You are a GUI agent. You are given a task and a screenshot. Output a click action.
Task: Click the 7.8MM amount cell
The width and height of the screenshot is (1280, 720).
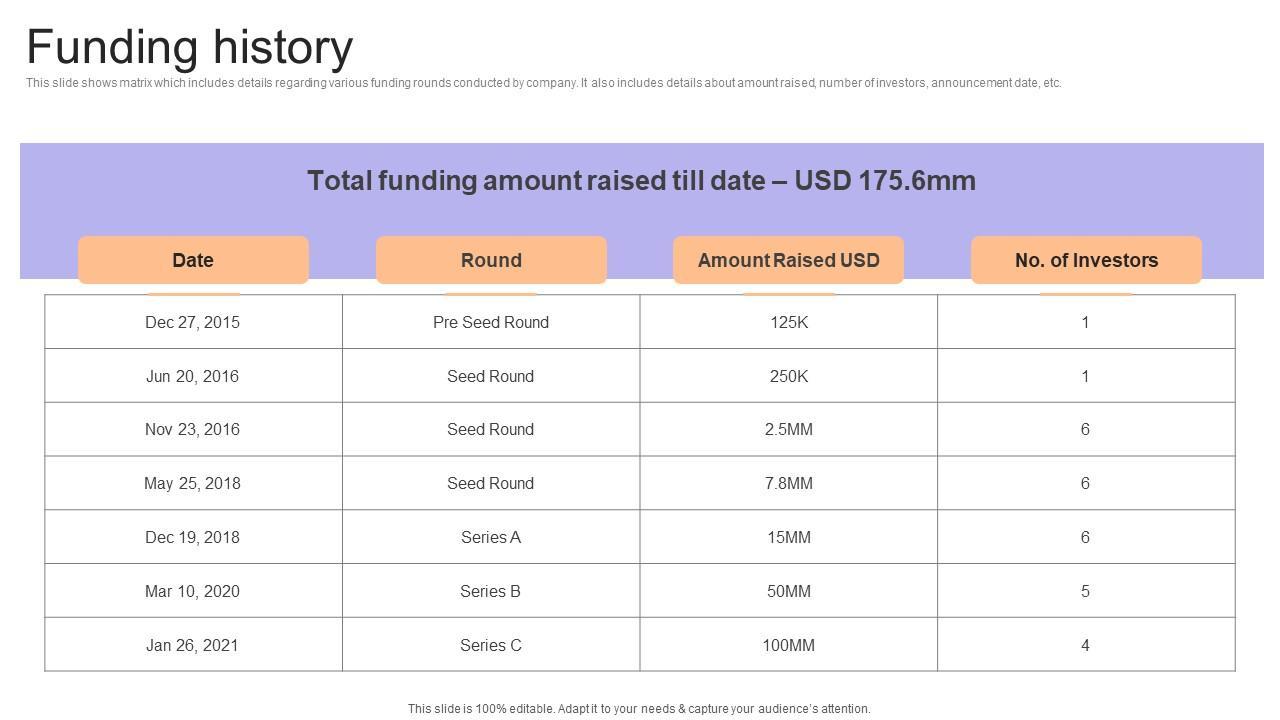pos(788,483)
